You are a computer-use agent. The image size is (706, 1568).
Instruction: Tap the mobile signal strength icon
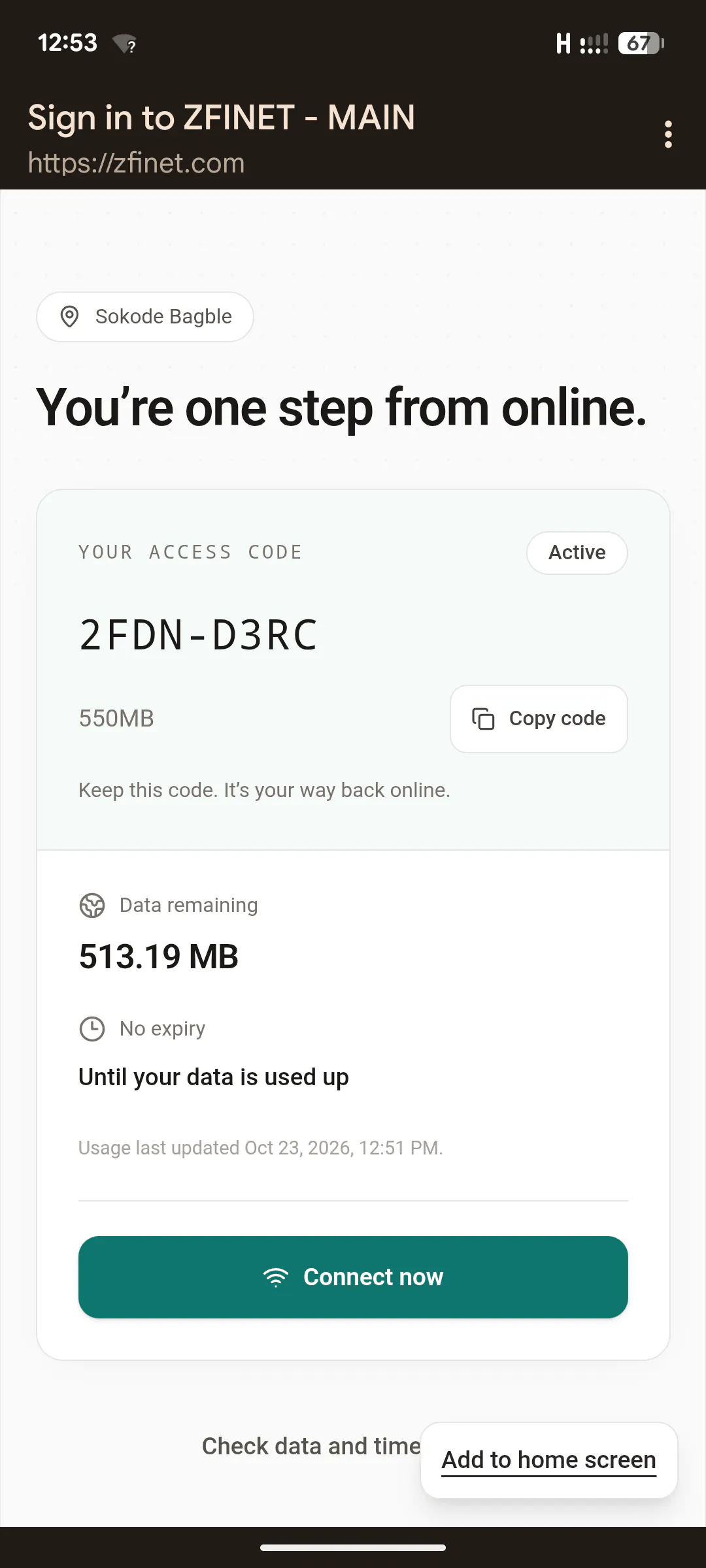pyautogui.click(x=594, y=43)
